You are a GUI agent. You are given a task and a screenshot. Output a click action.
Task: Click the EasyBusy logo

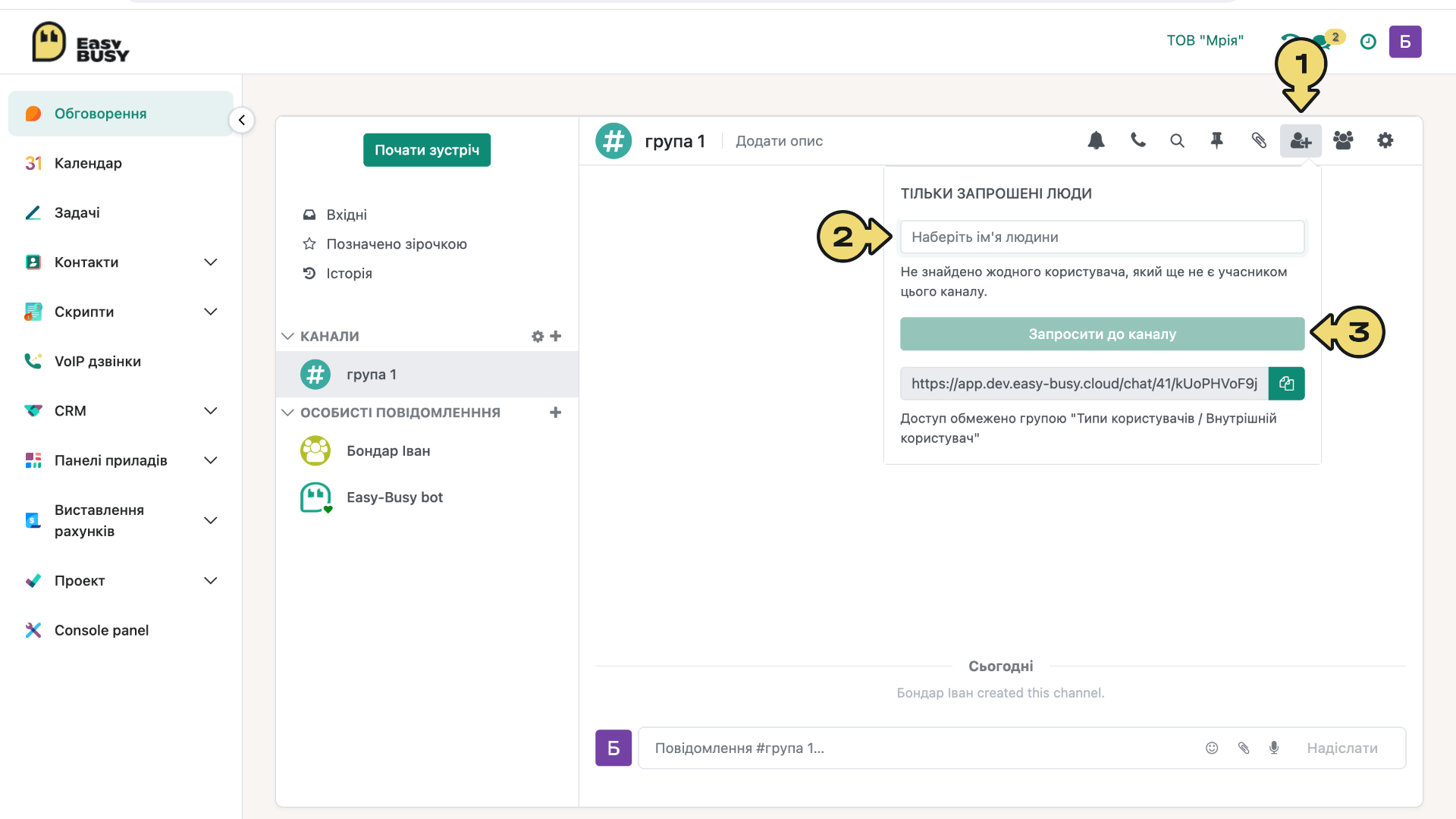coord(80,42)
